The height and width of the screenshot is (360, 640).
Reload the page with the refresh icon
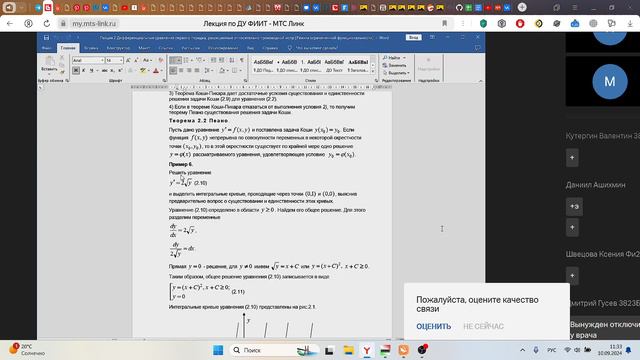click(47, 24)
